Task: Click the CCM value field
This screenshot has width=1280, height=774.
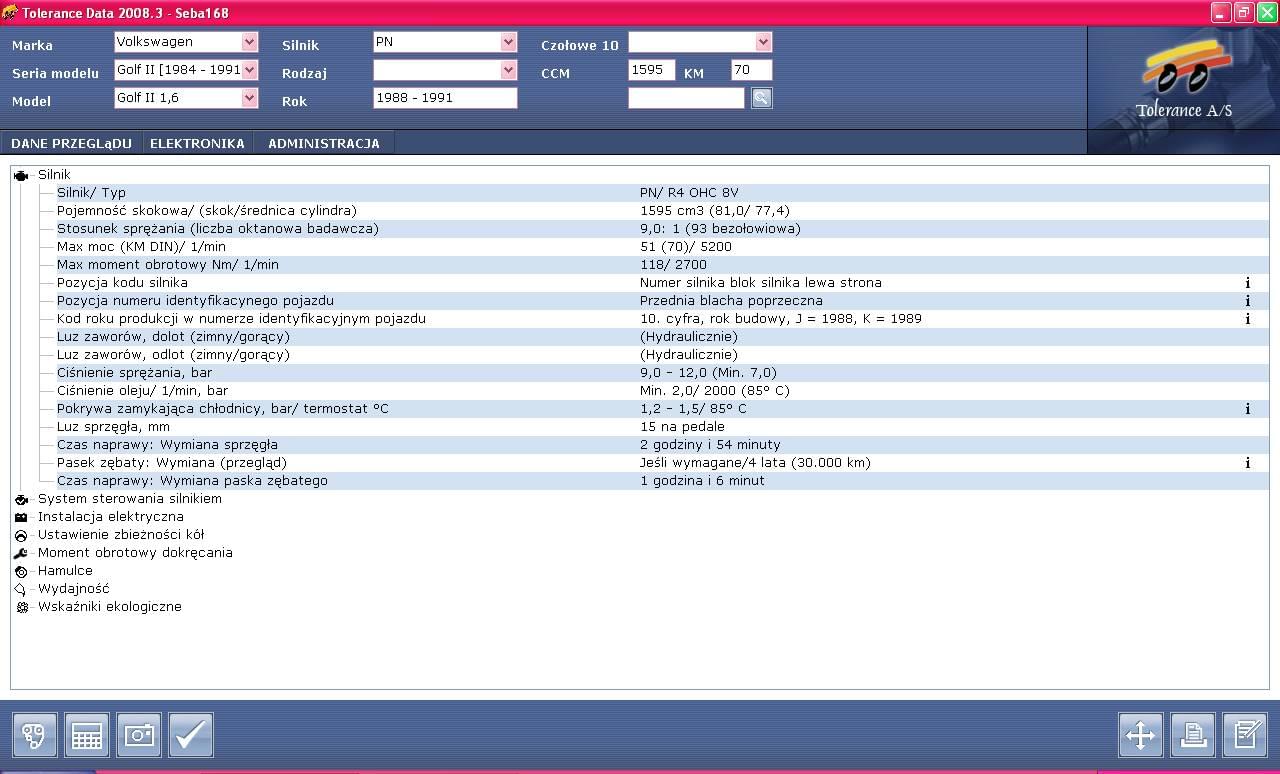Action: [652, 70]
